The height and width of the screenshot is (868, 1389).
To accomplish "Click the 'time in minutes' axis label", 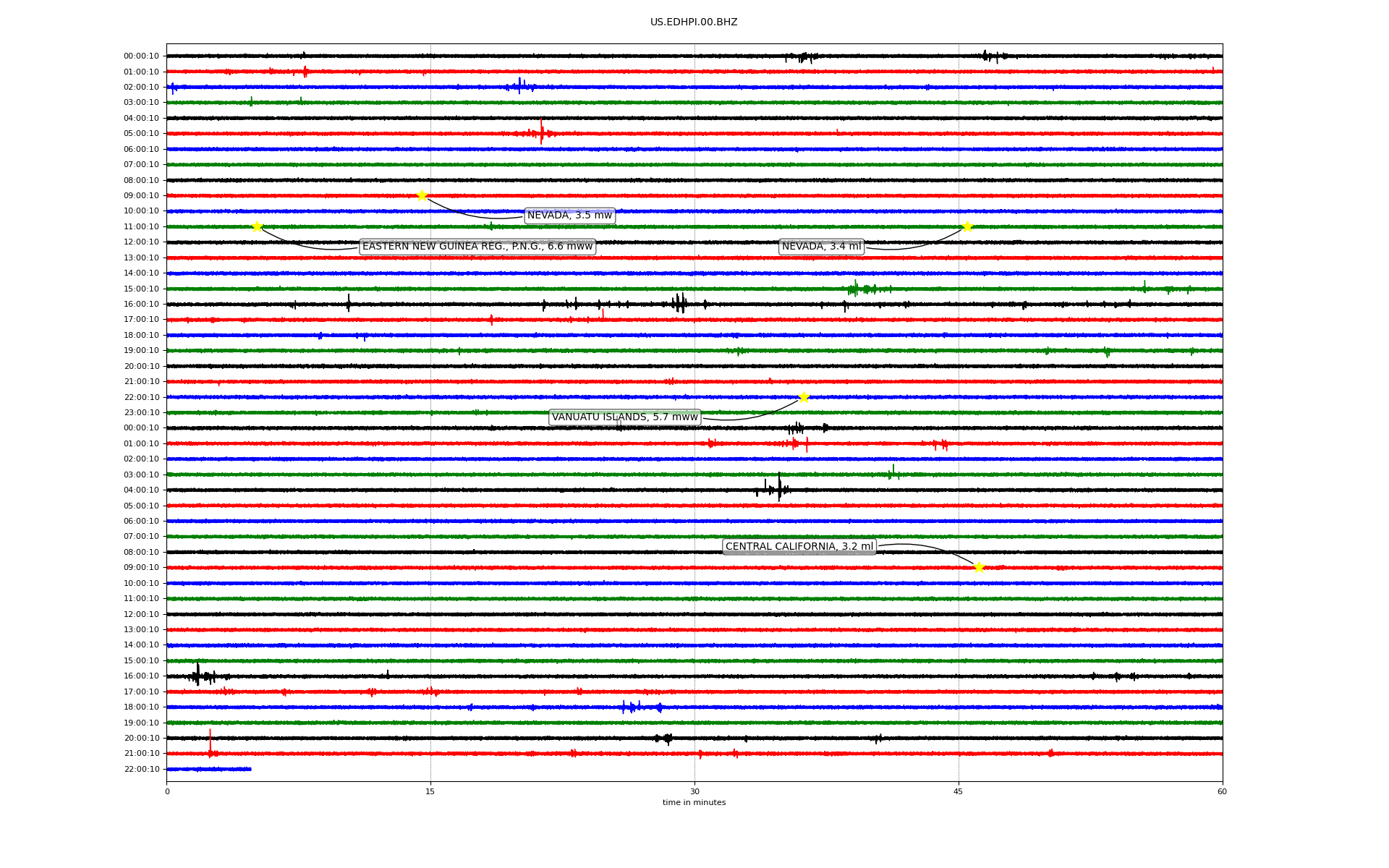I will click(694, 802).
